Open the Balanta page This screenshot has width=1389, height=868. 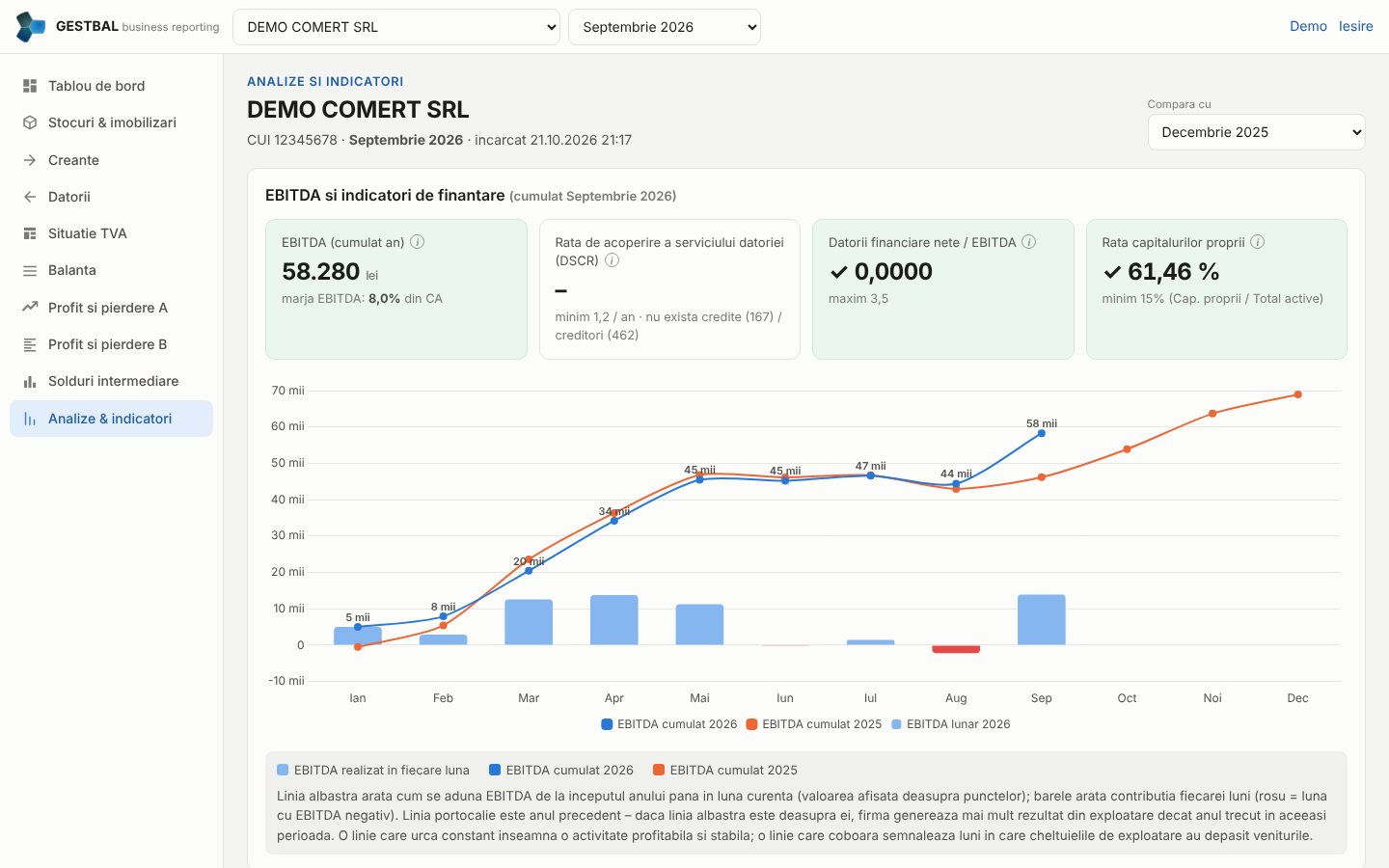pyautogui.click(x=111, y=271)
